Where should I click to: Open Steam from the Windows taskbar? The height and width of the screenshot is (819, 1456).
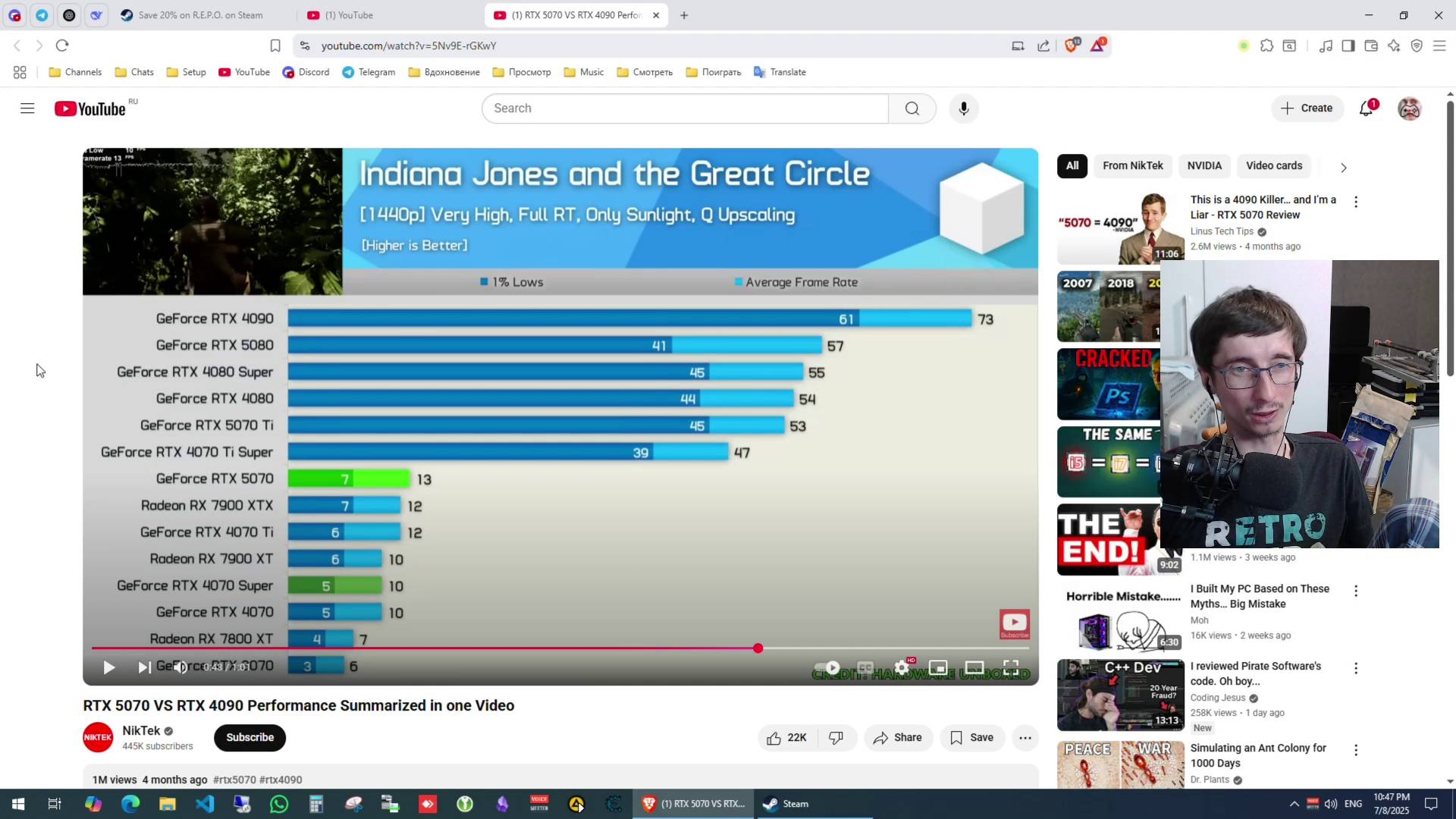point(787,804)
